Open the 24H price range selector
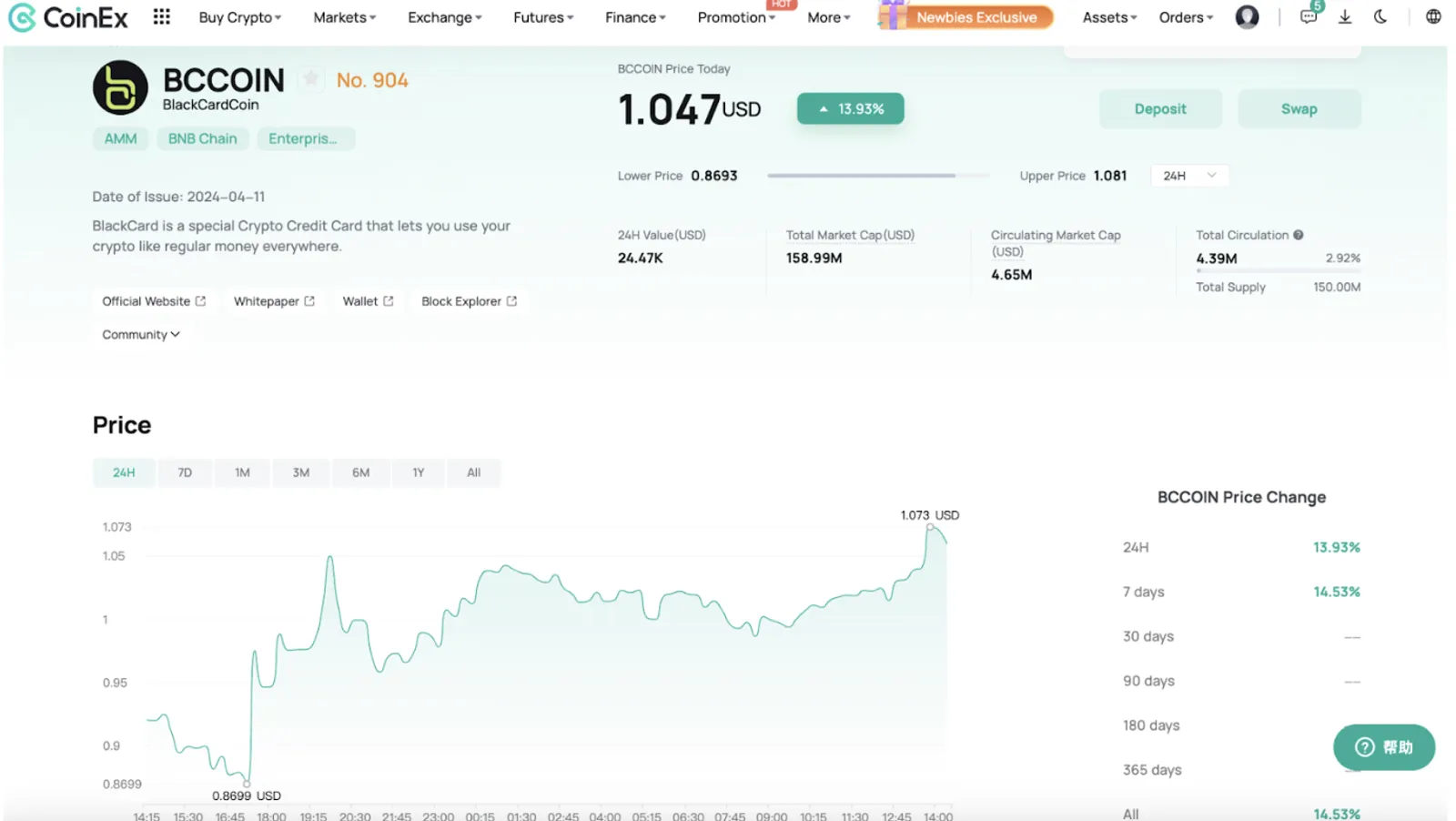Image resolution: width=1456 pixels, height=821 pixels. pos(1189,176)
